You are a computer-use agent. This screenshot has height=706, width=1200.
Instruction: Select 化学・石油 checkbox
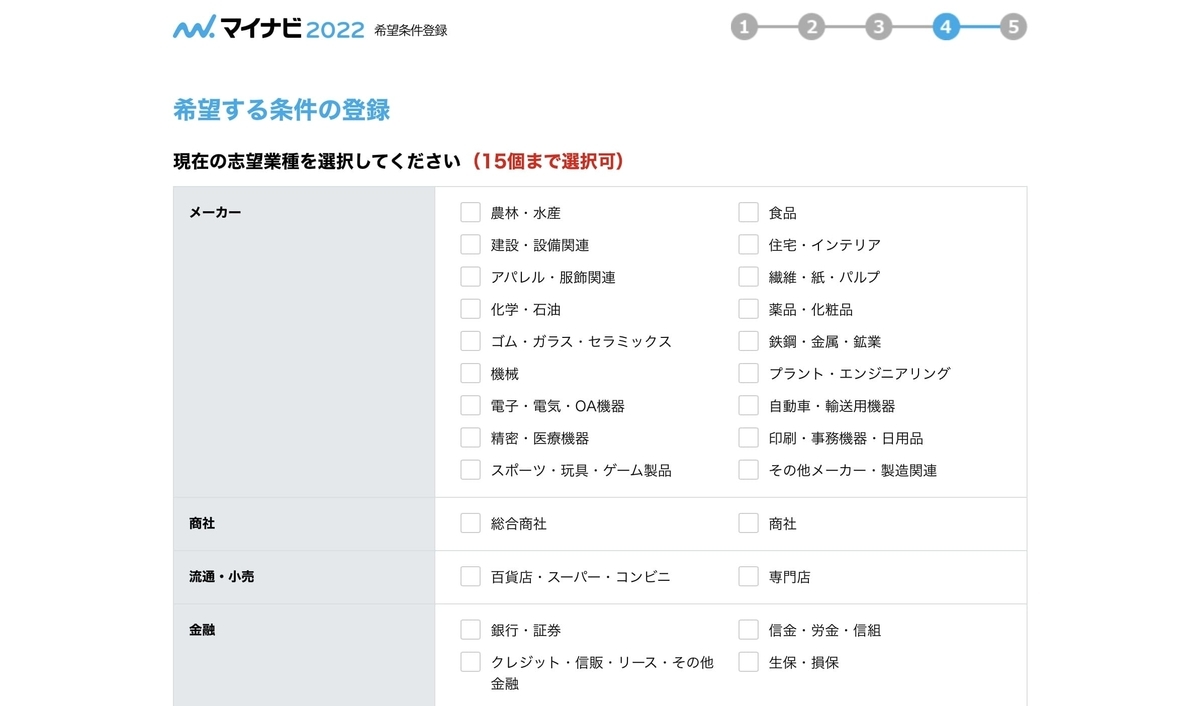coord(470,309)
